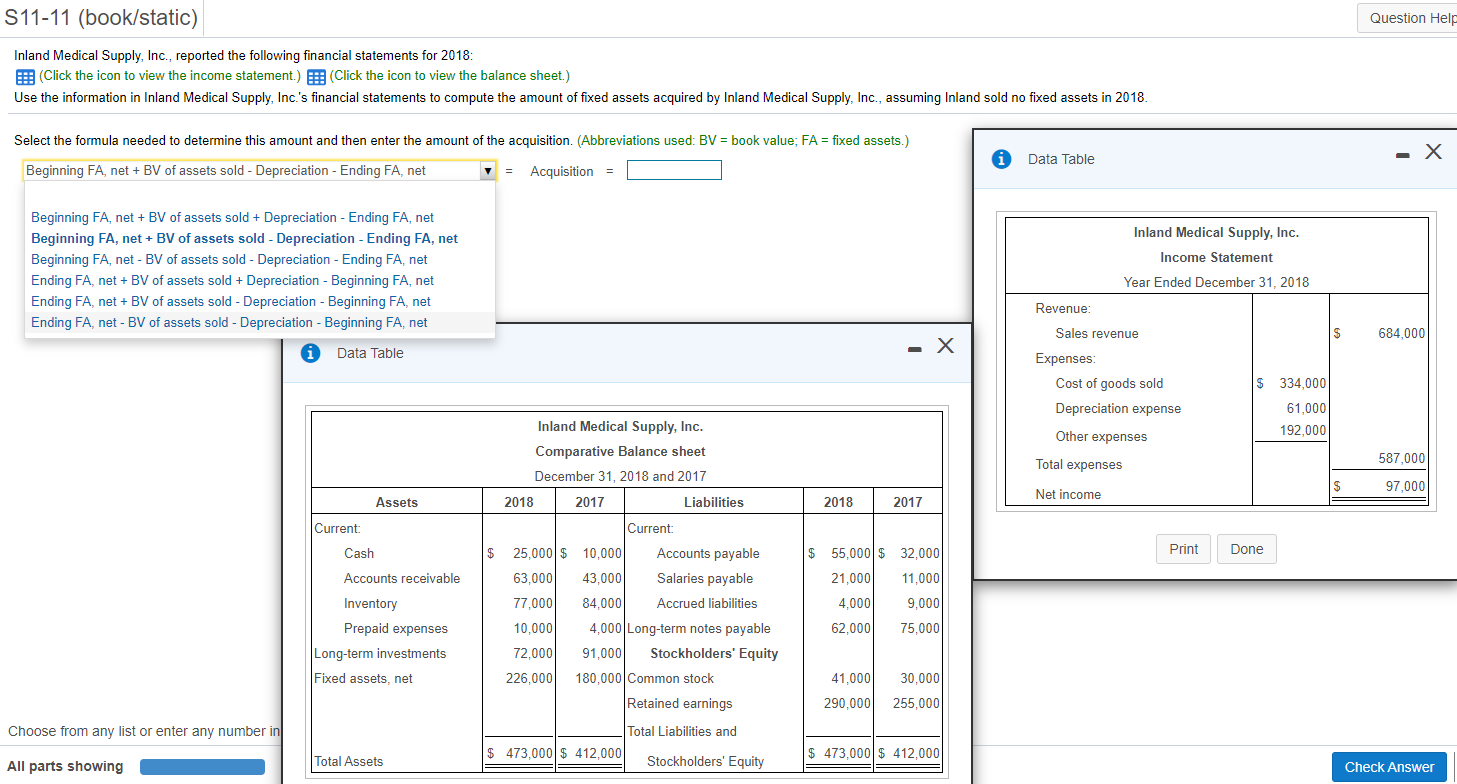Click the 'view the income statement' link text

[170, 76]
